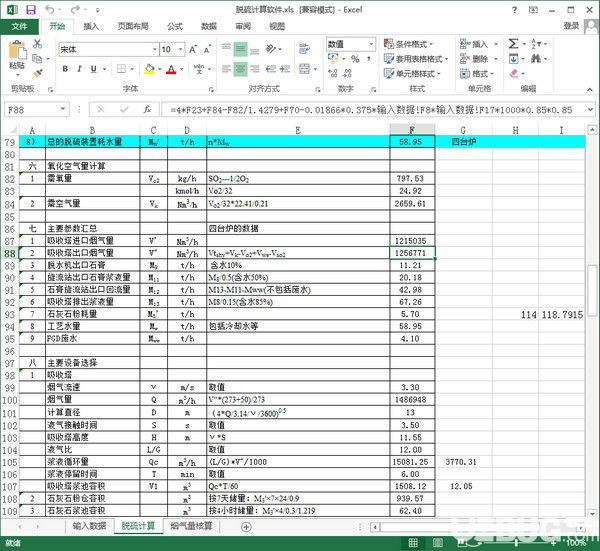
Task: Open the font name dropdown 宋体
Action: [155, 49]
